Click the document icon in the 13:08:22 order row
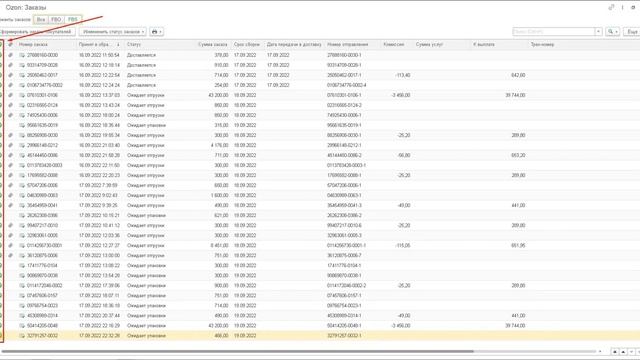Screen dimensions: 640x360 [x=22, y=265]
